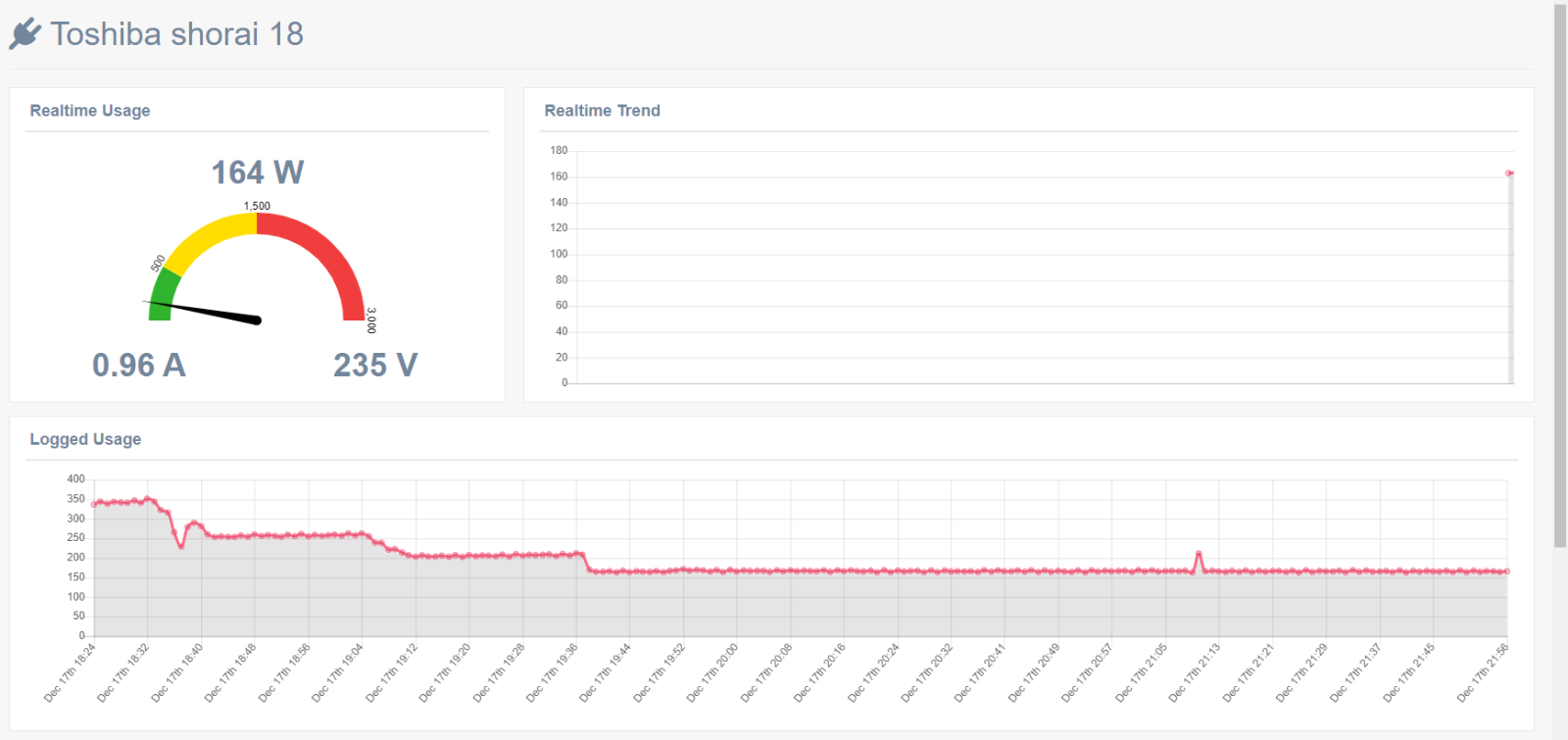Click the first Logged Usage data point
Image resolution: width=1568 pixels, height=740 pixels.
coord(94,505)
